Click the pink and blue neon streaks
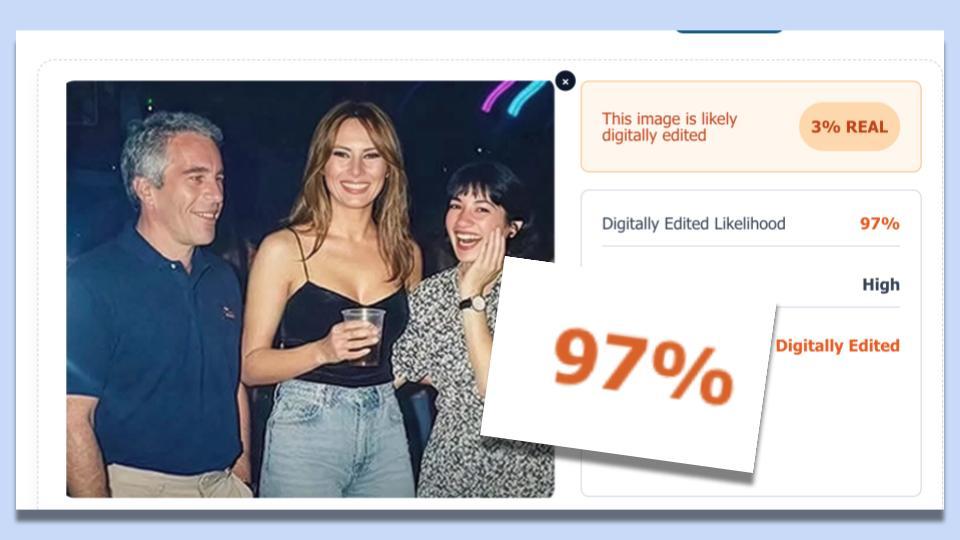The width and height of the screenshot is (960, 540). [513, 97]
